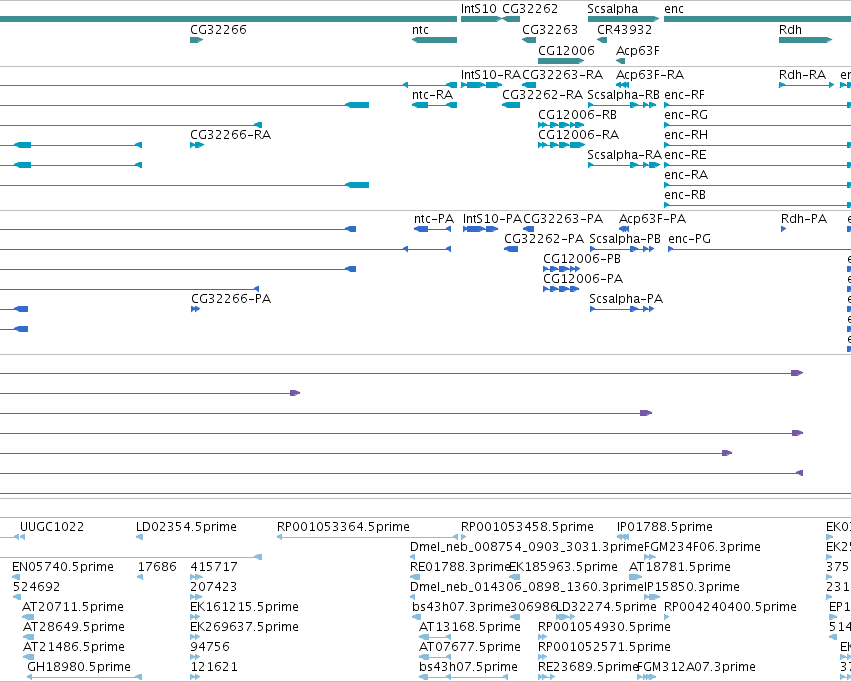Select the CG32266 gene label
Viewport: 851px width, 682px height.
218,29
